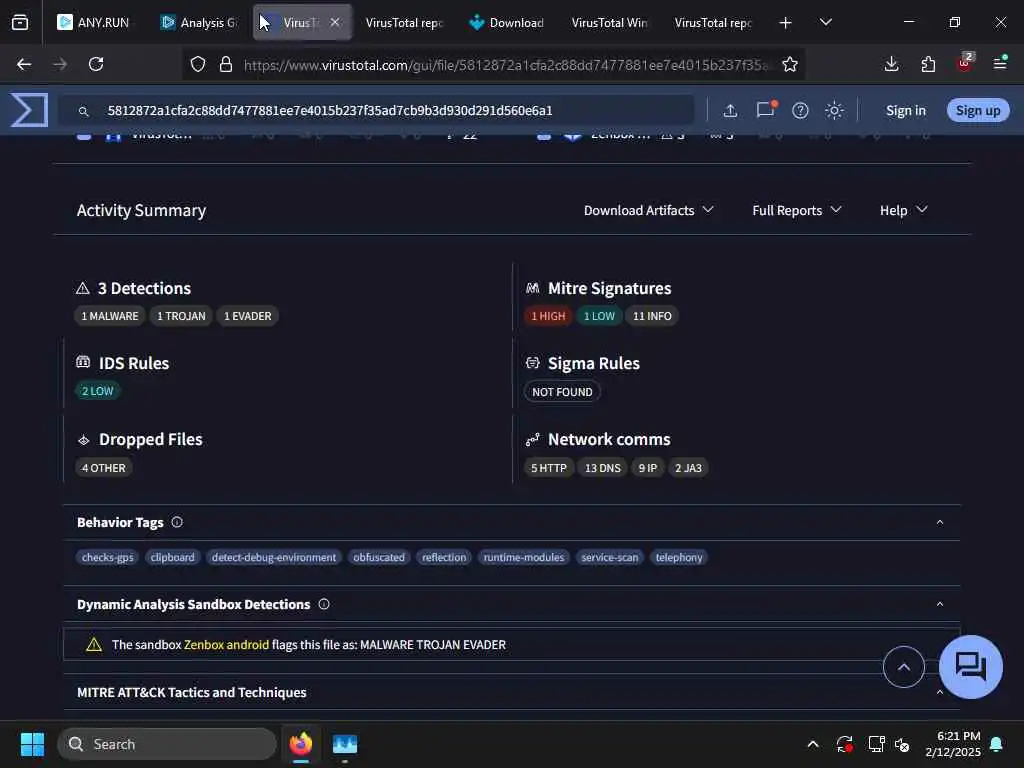Click the browser forward arrow
Viewport: 1024px width, 768px height.
click(x=60, y=64)
